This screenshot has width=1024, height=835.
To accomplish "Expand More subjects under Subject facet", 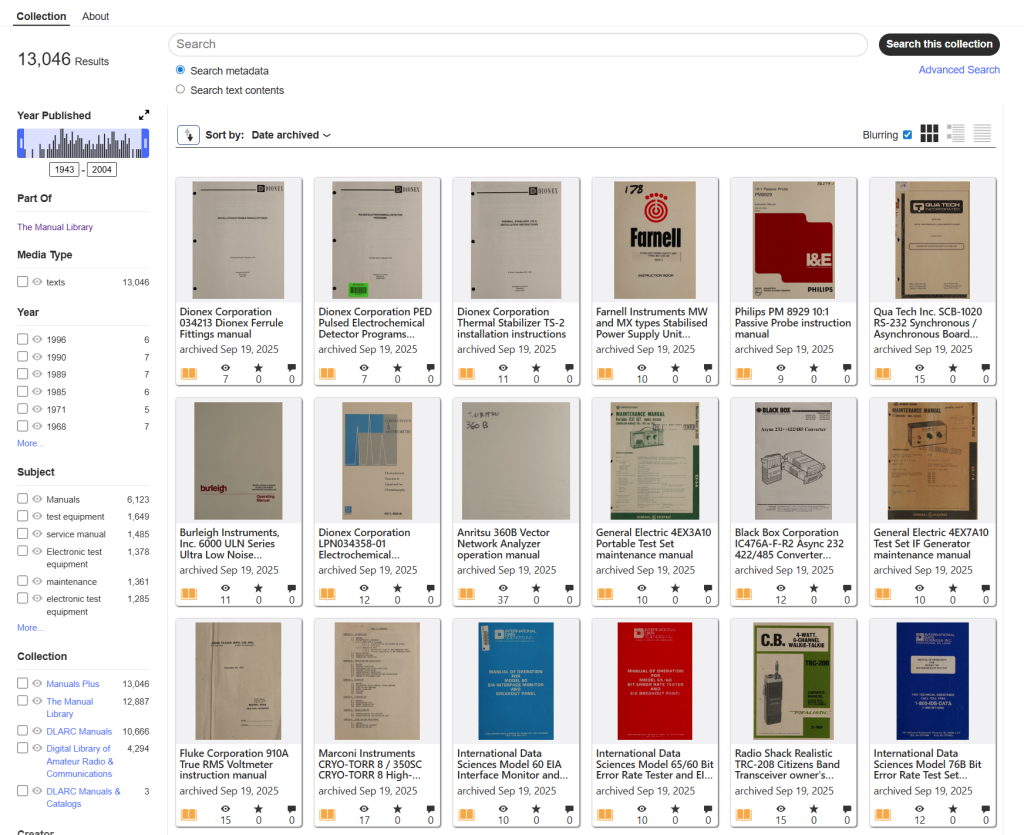I will [x=30, y=628].
